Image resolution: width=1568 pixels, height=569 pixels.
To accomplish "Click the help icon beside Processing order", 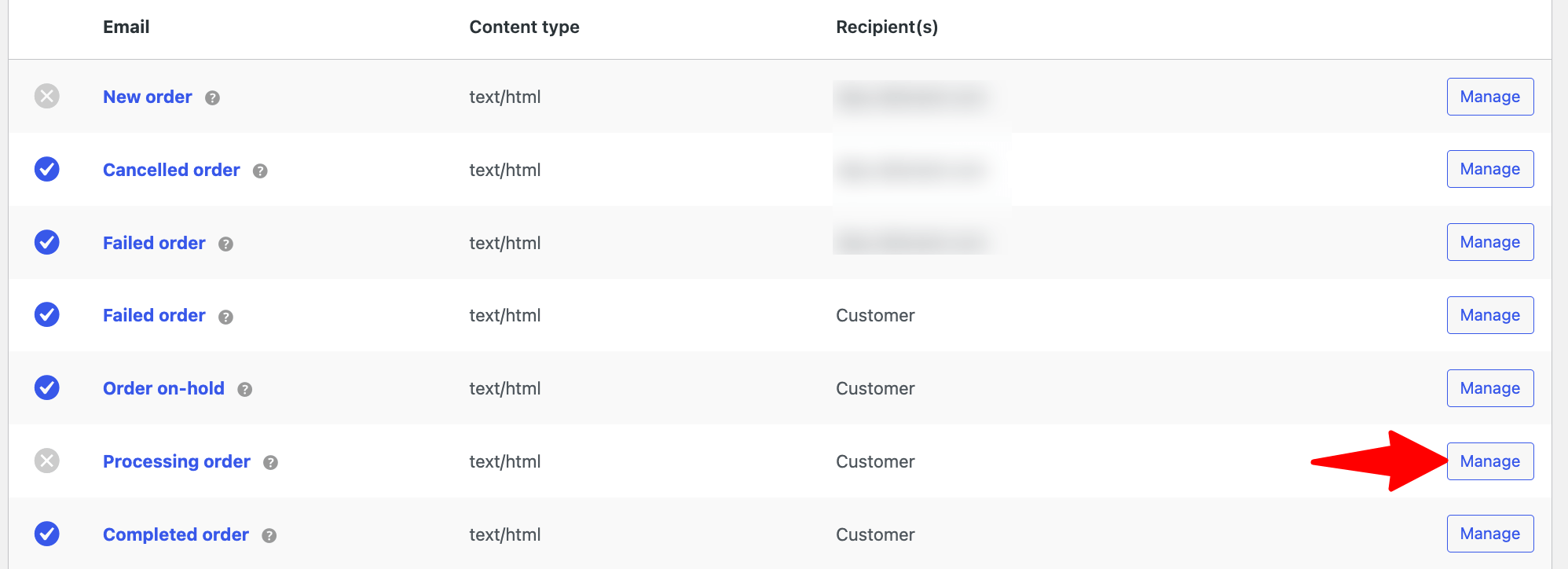I will (x=271, y=463).
